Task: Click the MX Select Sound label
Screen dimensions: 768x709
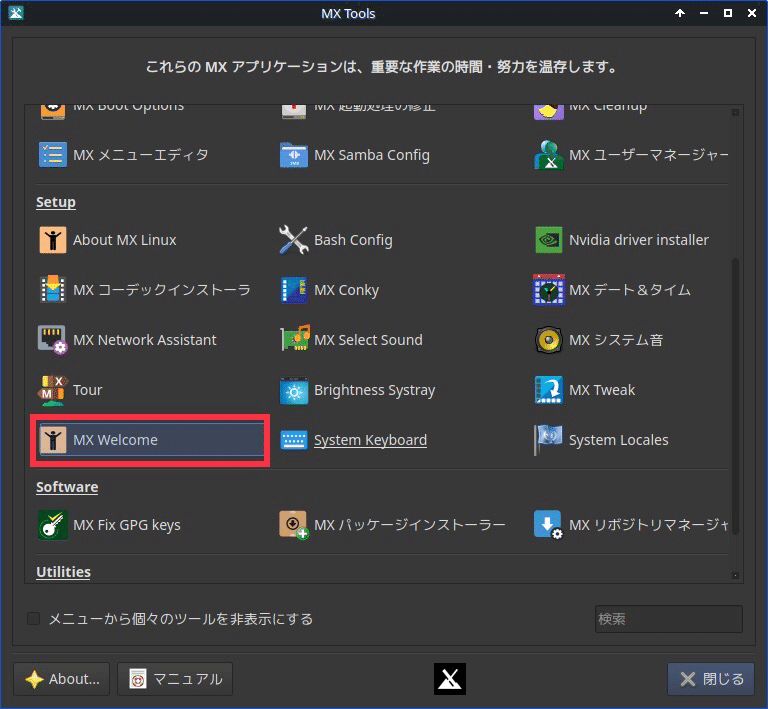Action: point(368,340)
